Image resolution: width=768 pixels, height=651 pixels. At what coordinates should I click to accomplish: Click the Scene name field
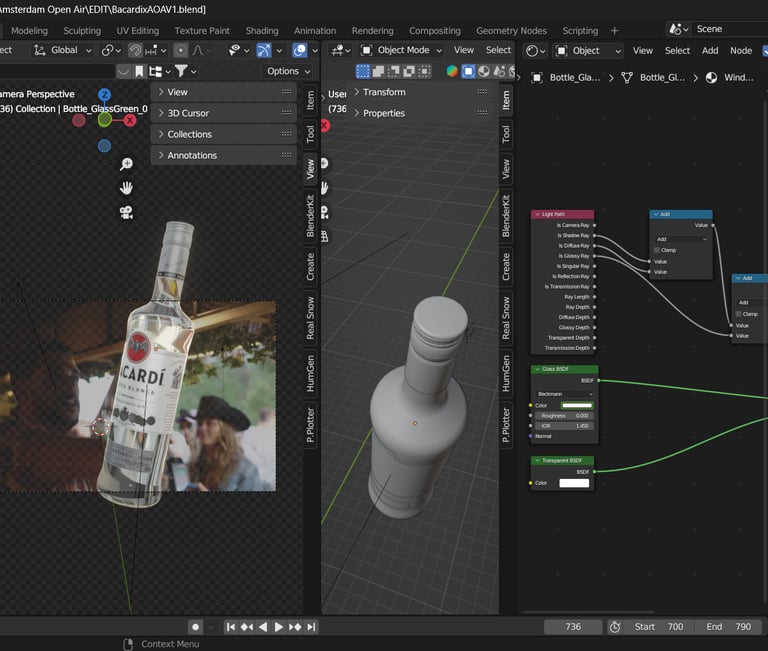pyautogui.click(x=730, y=29)
